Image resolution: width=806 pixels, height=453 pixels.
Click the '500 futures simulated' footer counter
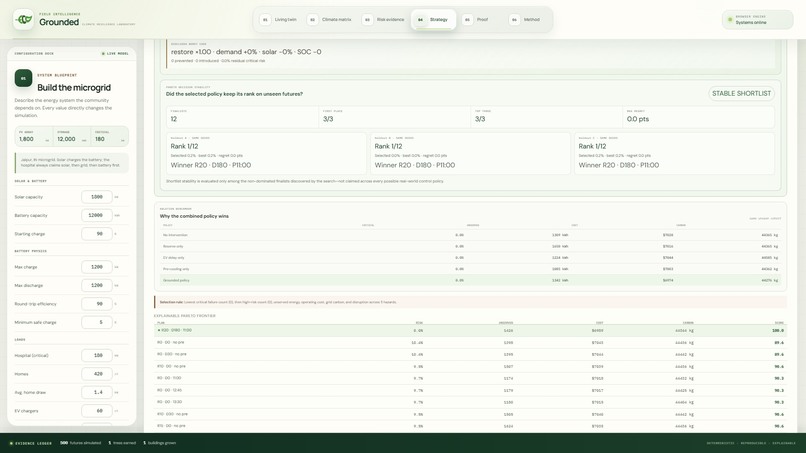pos(81,443)
